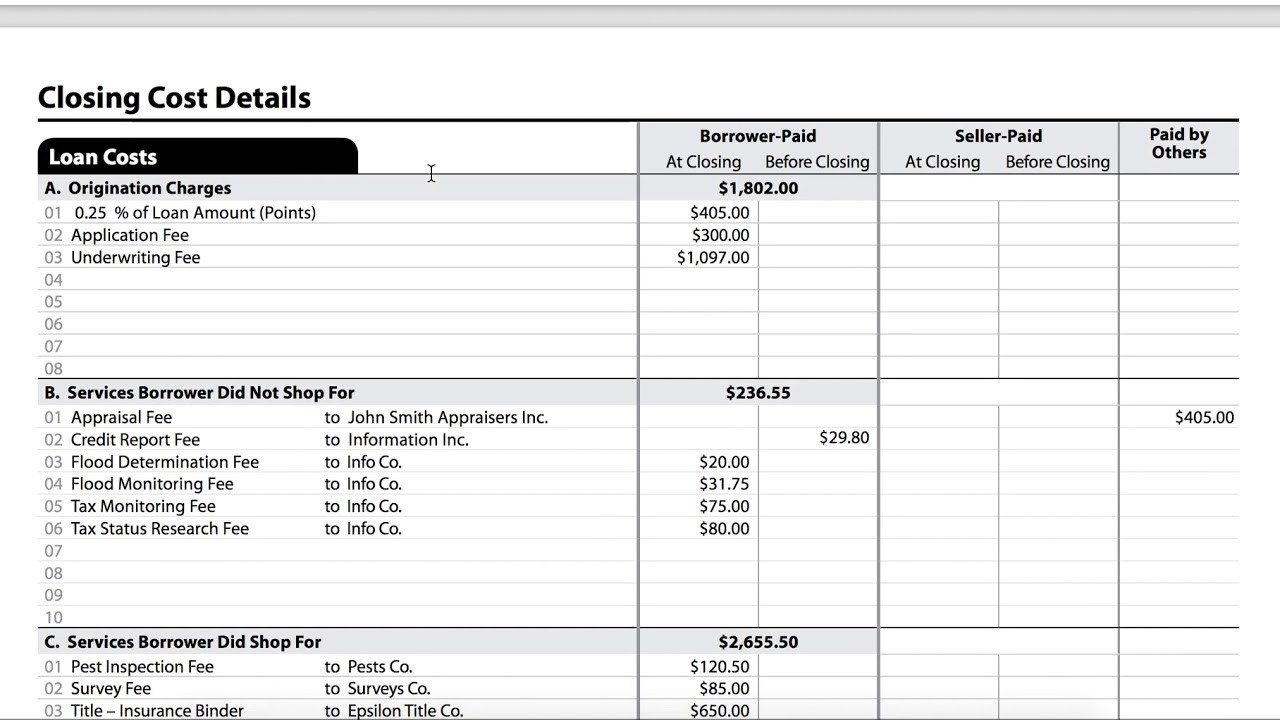This screenshot has height=720, width=1280.
Task: Click the "Closing Cost Details" heading
Action: tap(174, 98)
